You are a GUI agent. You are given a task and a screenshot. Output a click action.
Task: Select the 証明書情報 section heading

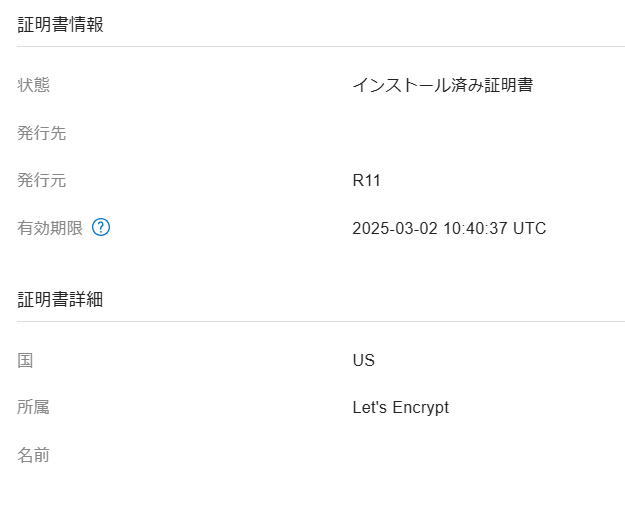pyautogui.click(x=60, y=24)
